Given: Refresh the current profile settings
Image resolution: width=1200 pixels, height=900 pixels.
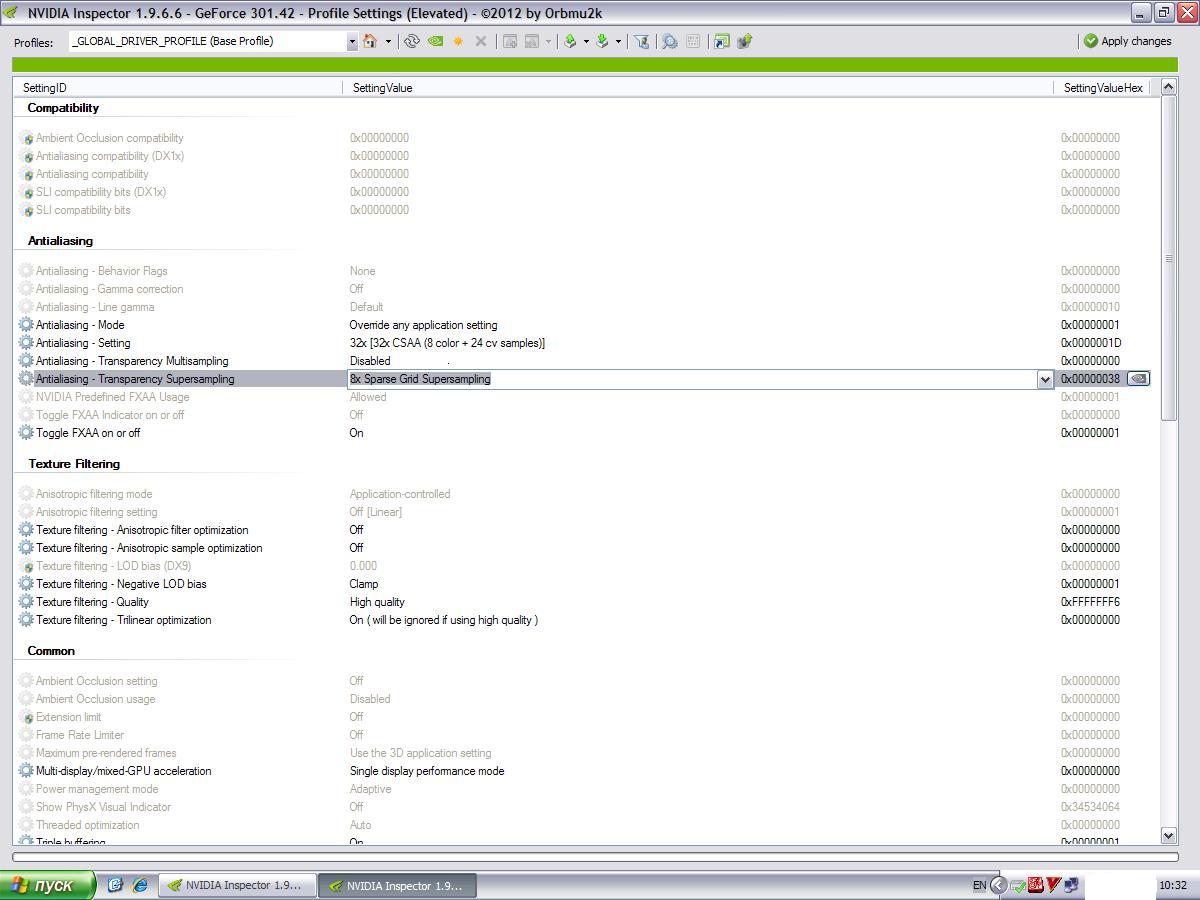Looking at the screenshot, I should pos(411,41).
